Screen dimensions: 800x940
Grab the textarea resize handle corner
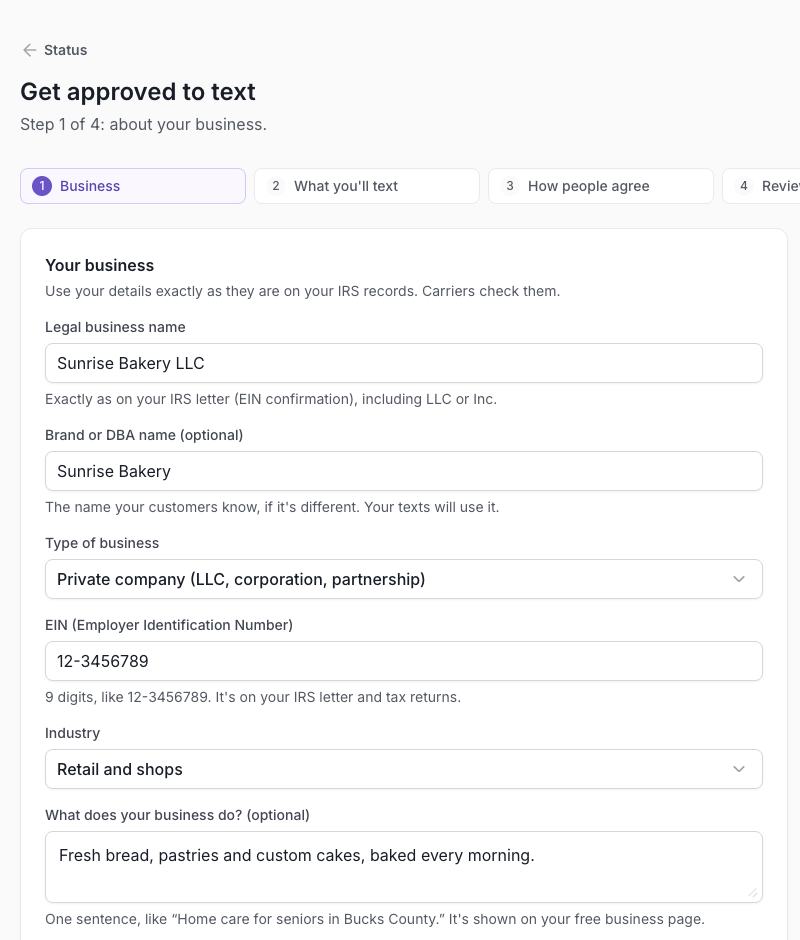pos(753,893)
